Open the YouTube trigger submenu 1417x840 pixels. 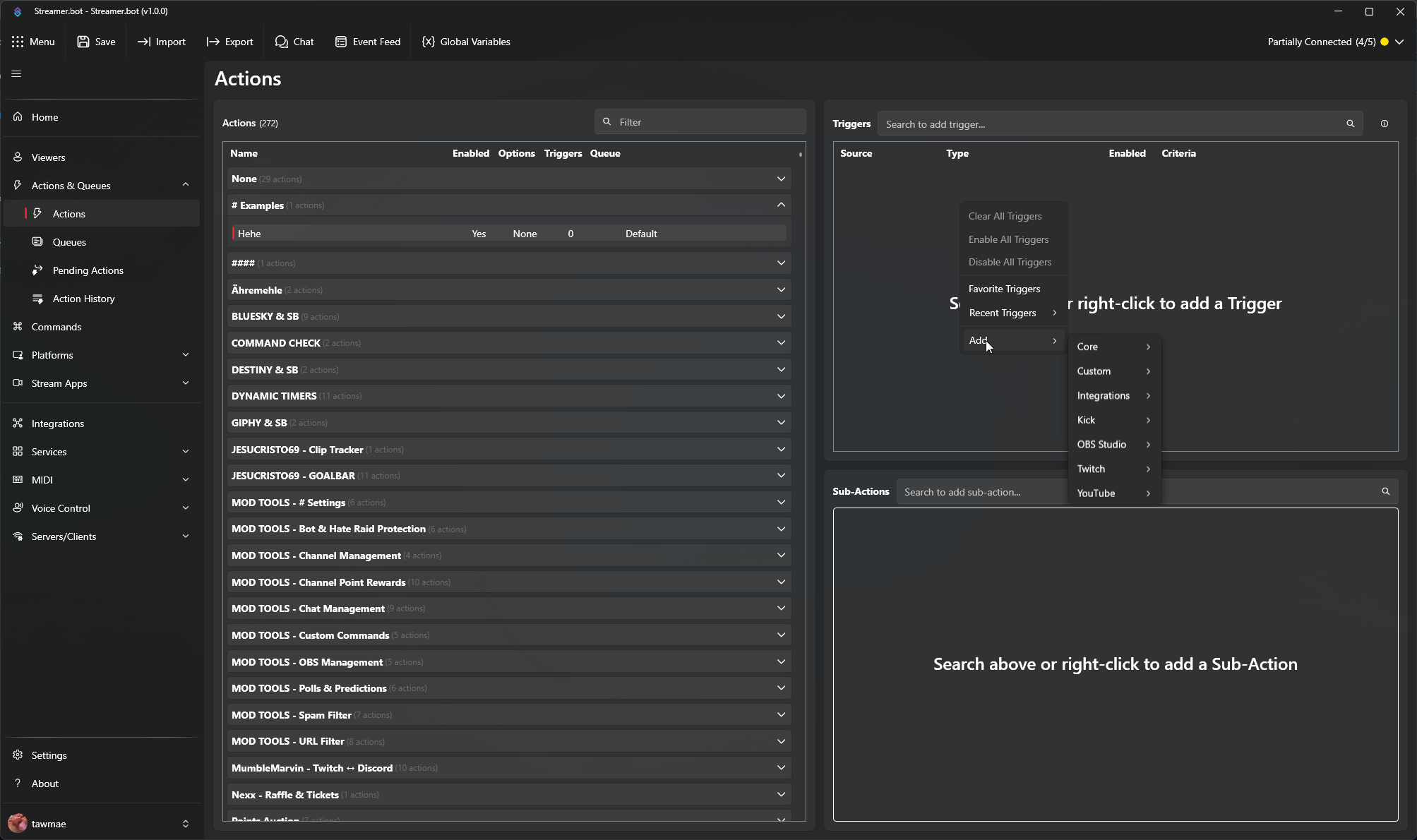pyautogui.click(x=1095, y=493)
